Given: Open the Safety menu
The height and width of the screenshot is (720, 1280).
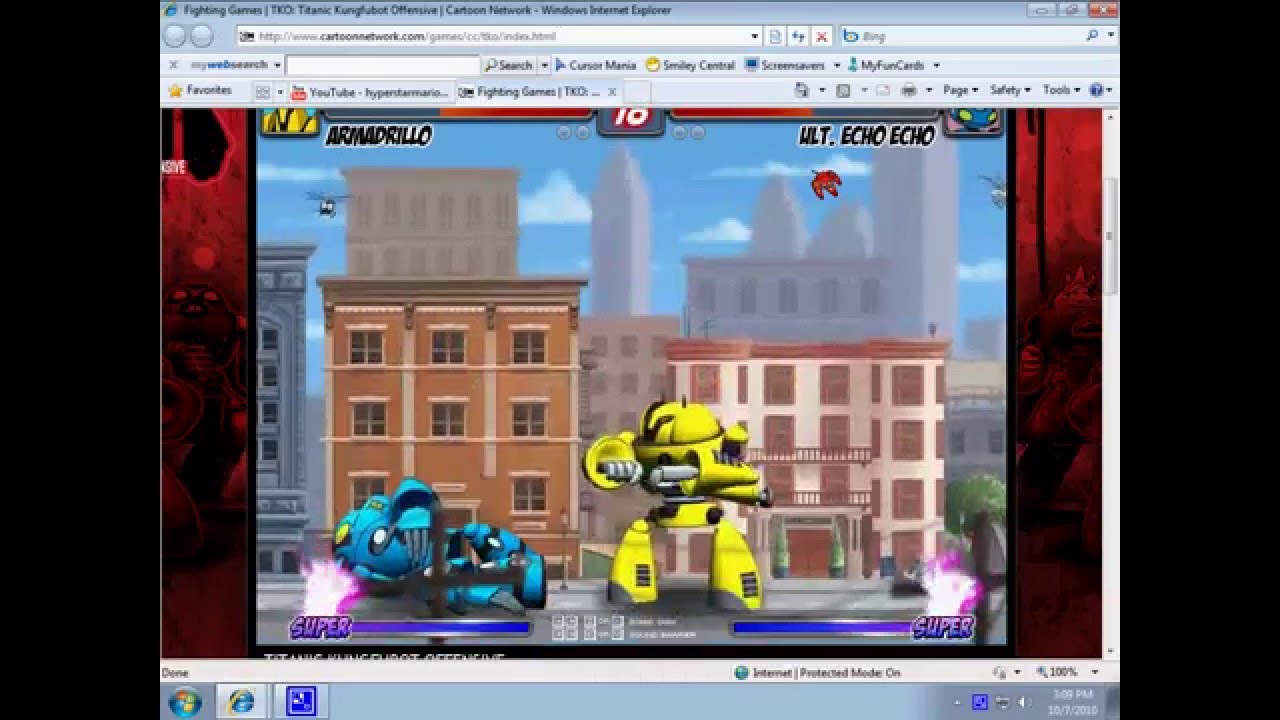Looking at the screenshot, I should coord(1010,90).
